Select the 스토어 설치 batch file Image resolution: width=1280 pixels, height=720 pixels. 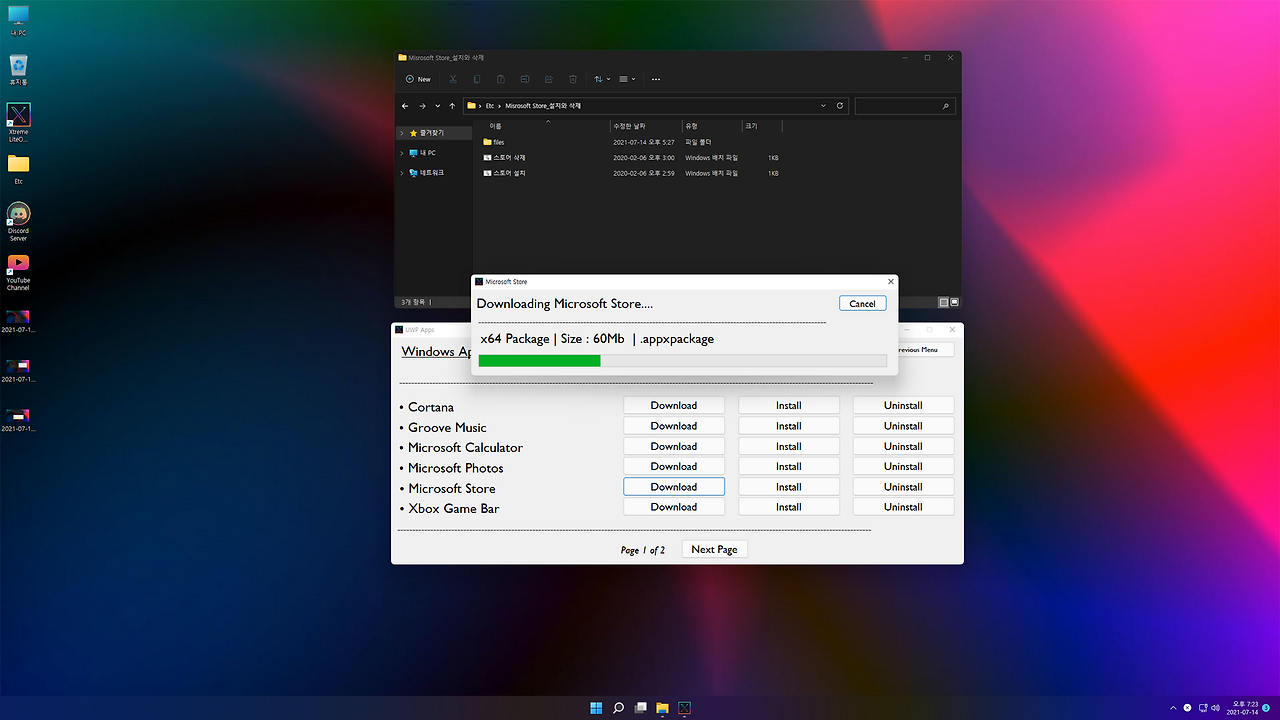[630, 173]
